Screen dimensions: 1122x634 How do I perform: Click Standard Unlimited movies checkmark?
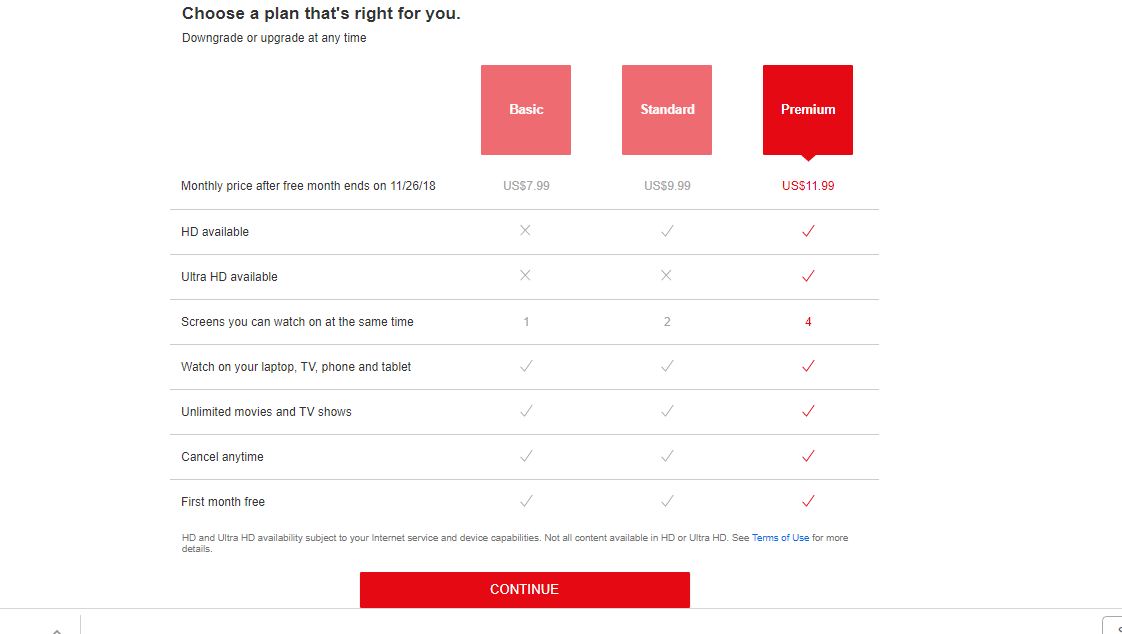(667, 411)
